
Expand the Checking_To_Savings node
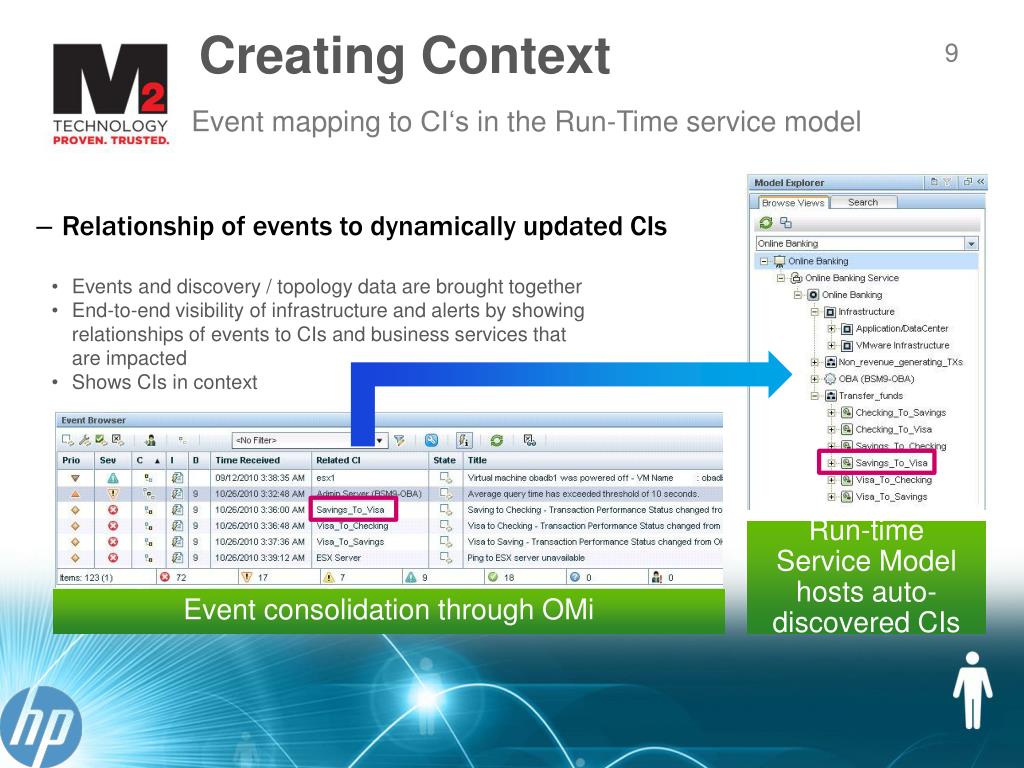click(x=832, y=413)
